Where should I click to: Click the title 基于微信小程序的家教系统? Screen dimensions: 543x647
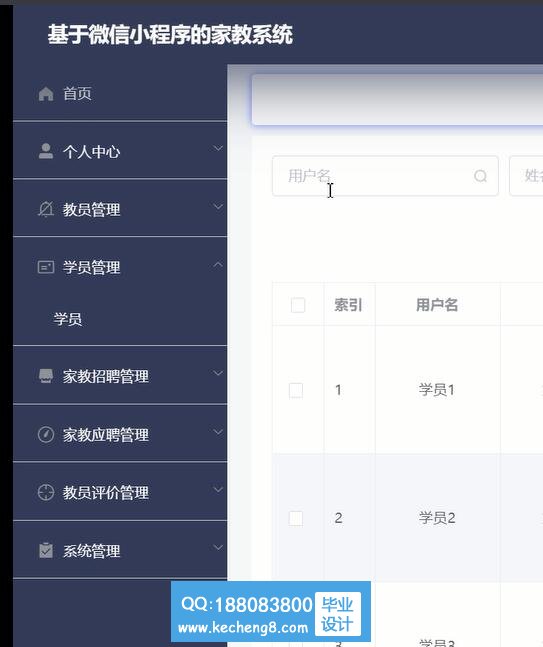tap(170, 34)
